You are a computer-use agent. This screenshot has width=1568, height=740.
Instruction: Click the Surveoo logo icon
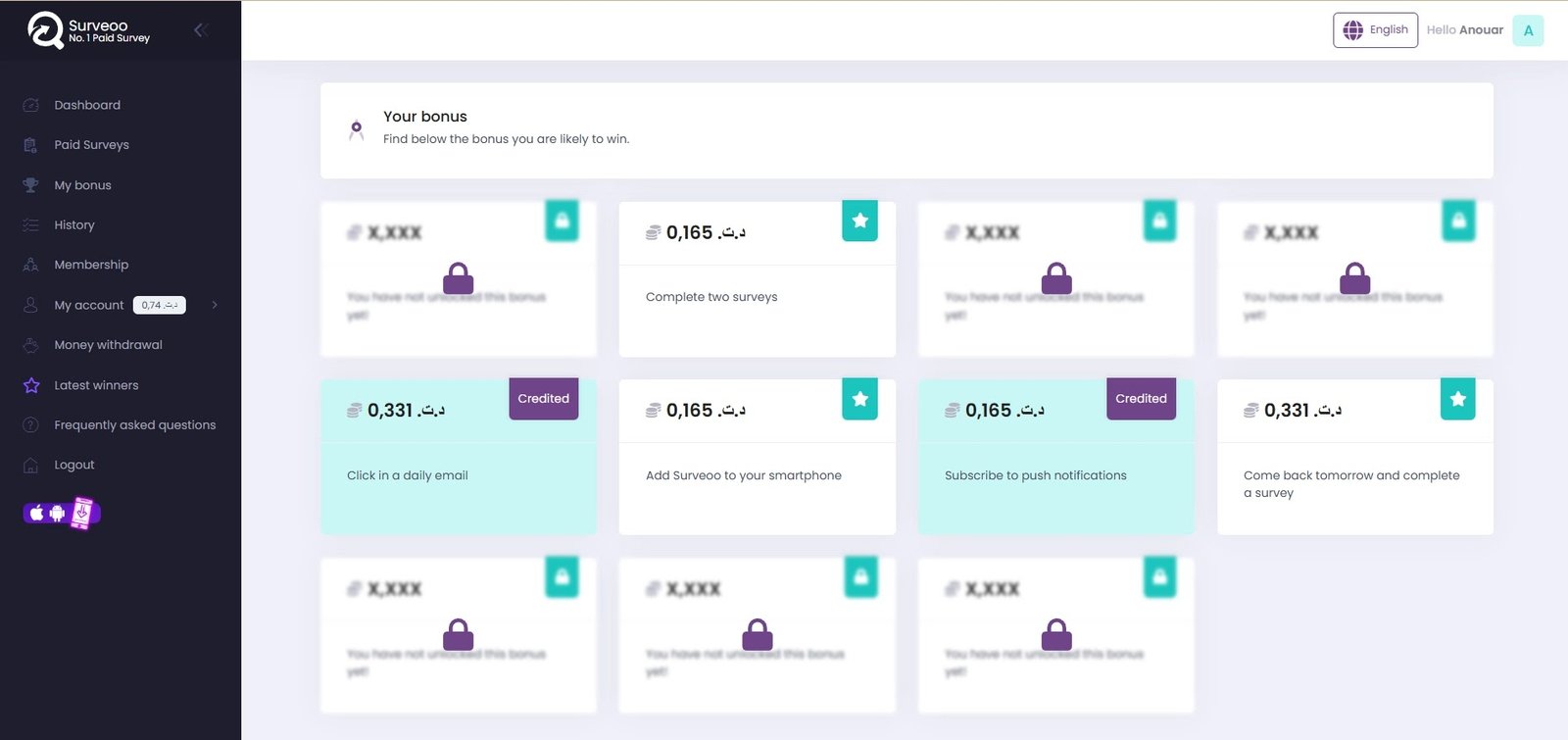tap(45, 30)
